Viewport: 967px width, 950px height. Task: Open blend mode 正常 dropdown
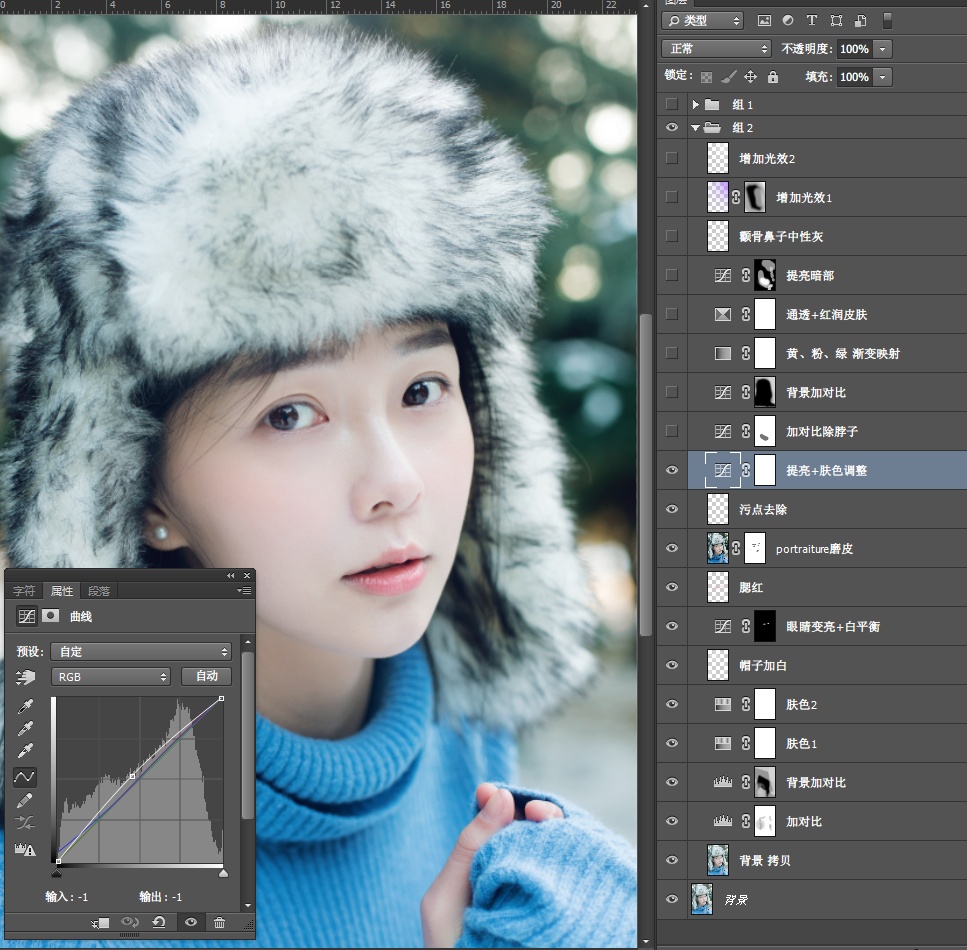coord(717,49)
